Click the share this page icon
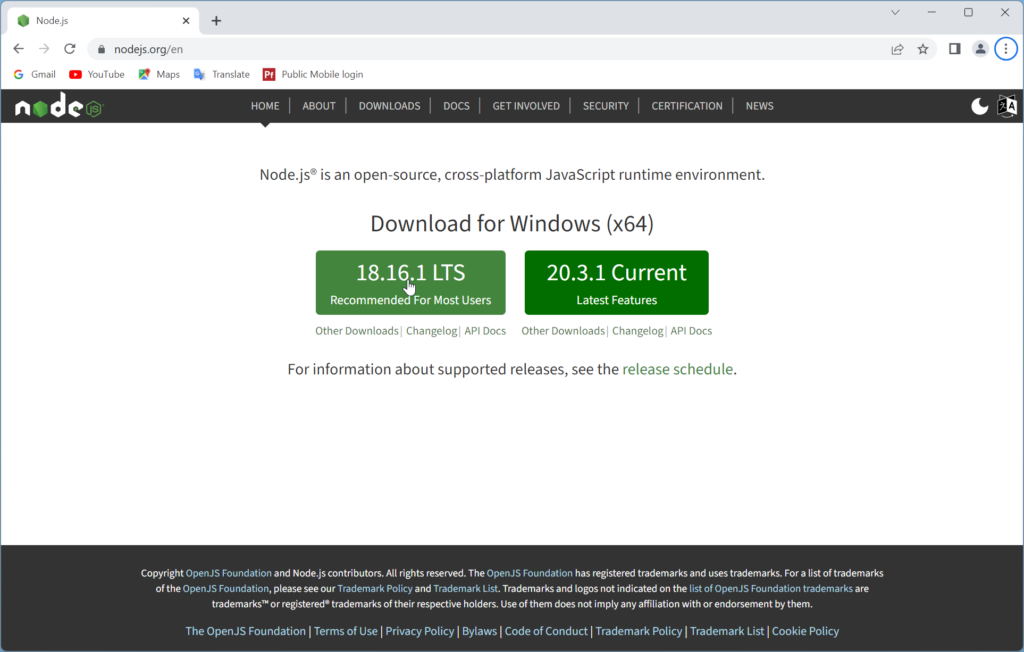The height and width of the screenshot is (652, 1024). click(897, 49)
